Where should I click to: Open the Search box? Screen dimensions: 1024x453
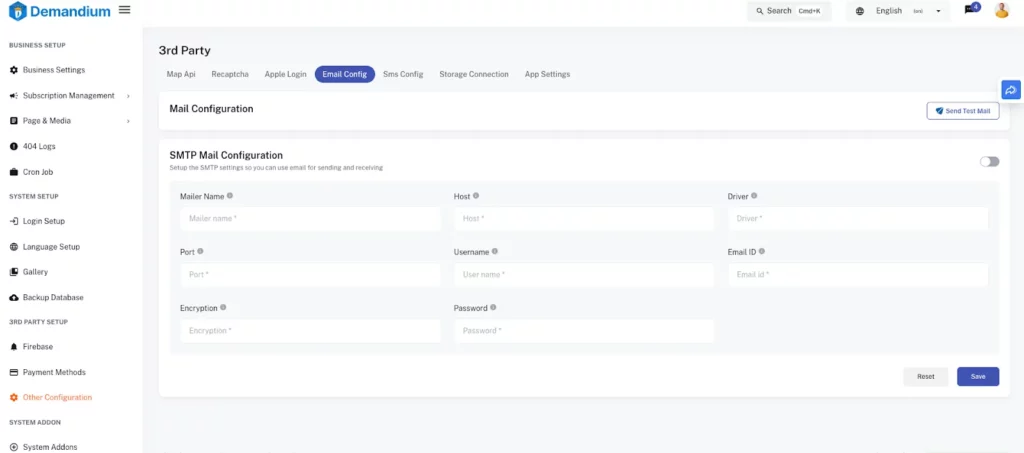[789, 11]
